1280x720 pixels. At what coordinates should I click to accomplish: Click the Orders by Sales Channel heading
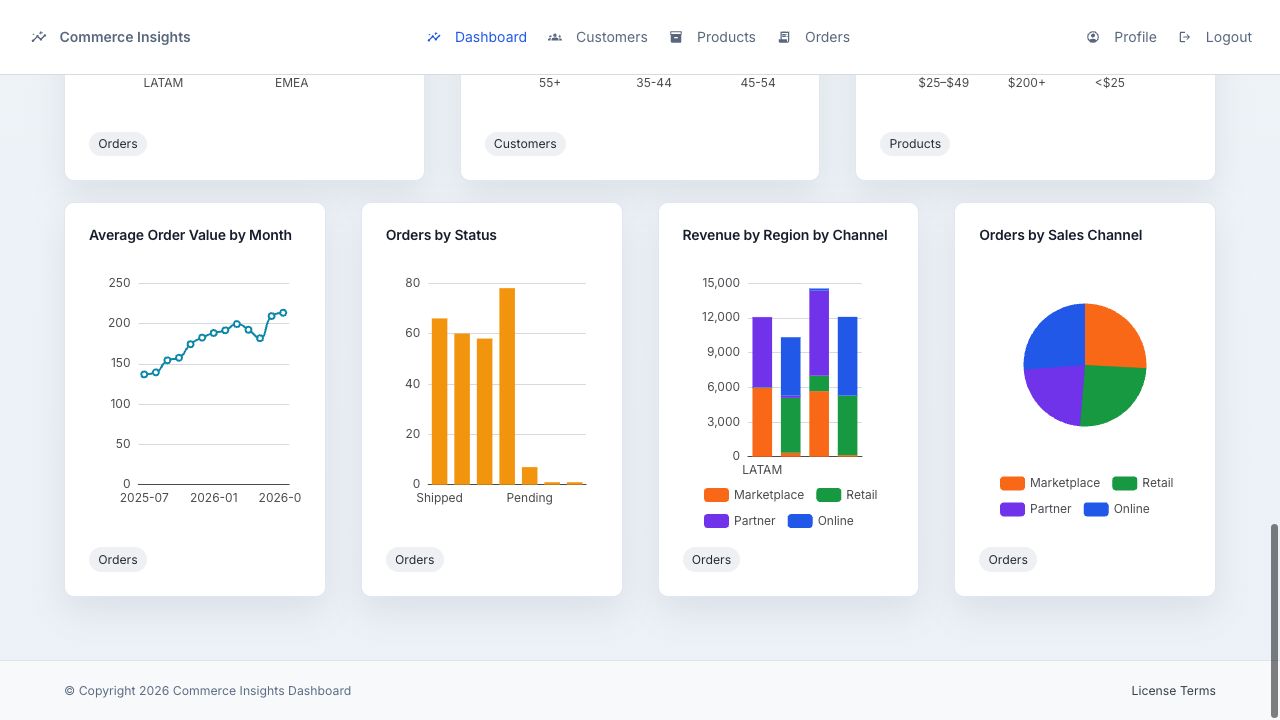point(1060,235)
